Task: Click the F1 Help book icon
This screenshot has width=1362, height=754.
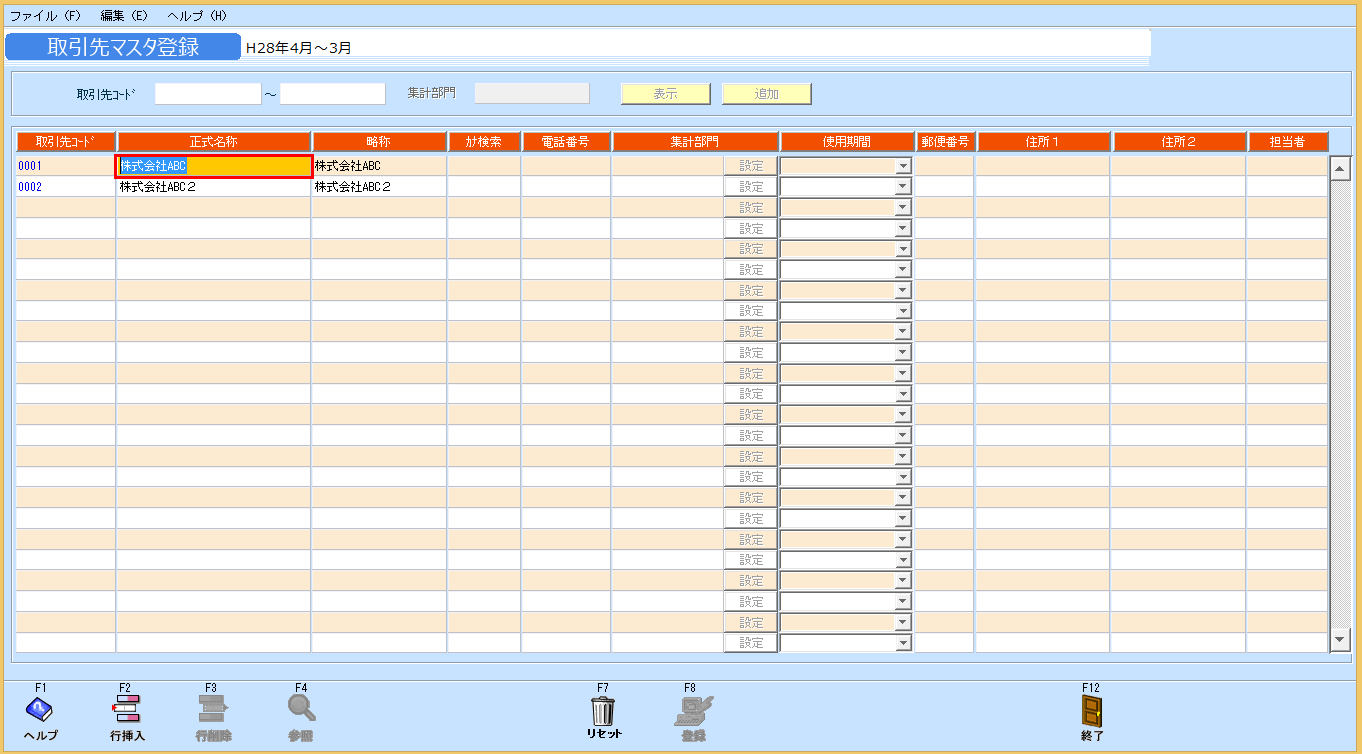Action: click(39, 710)
